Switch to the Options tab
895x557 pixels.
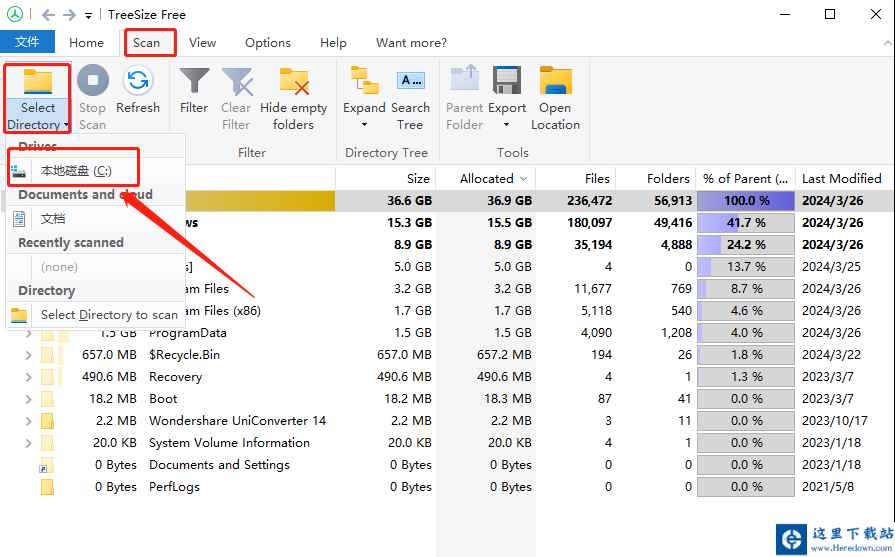point(268,43)
